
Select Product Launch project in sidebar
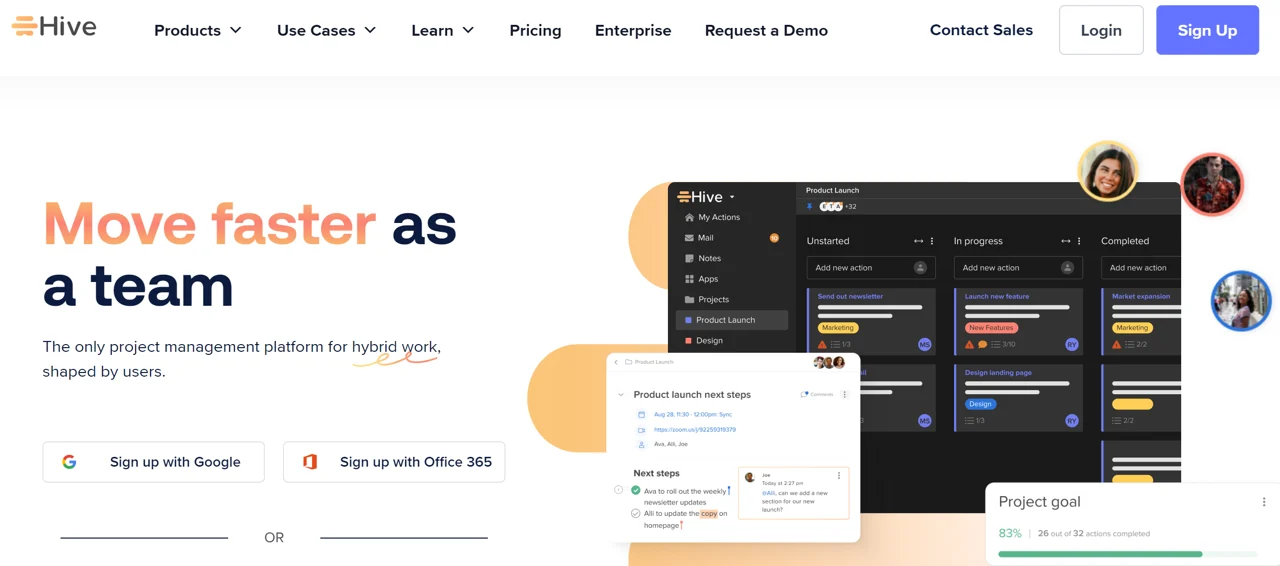pos(732,320)
